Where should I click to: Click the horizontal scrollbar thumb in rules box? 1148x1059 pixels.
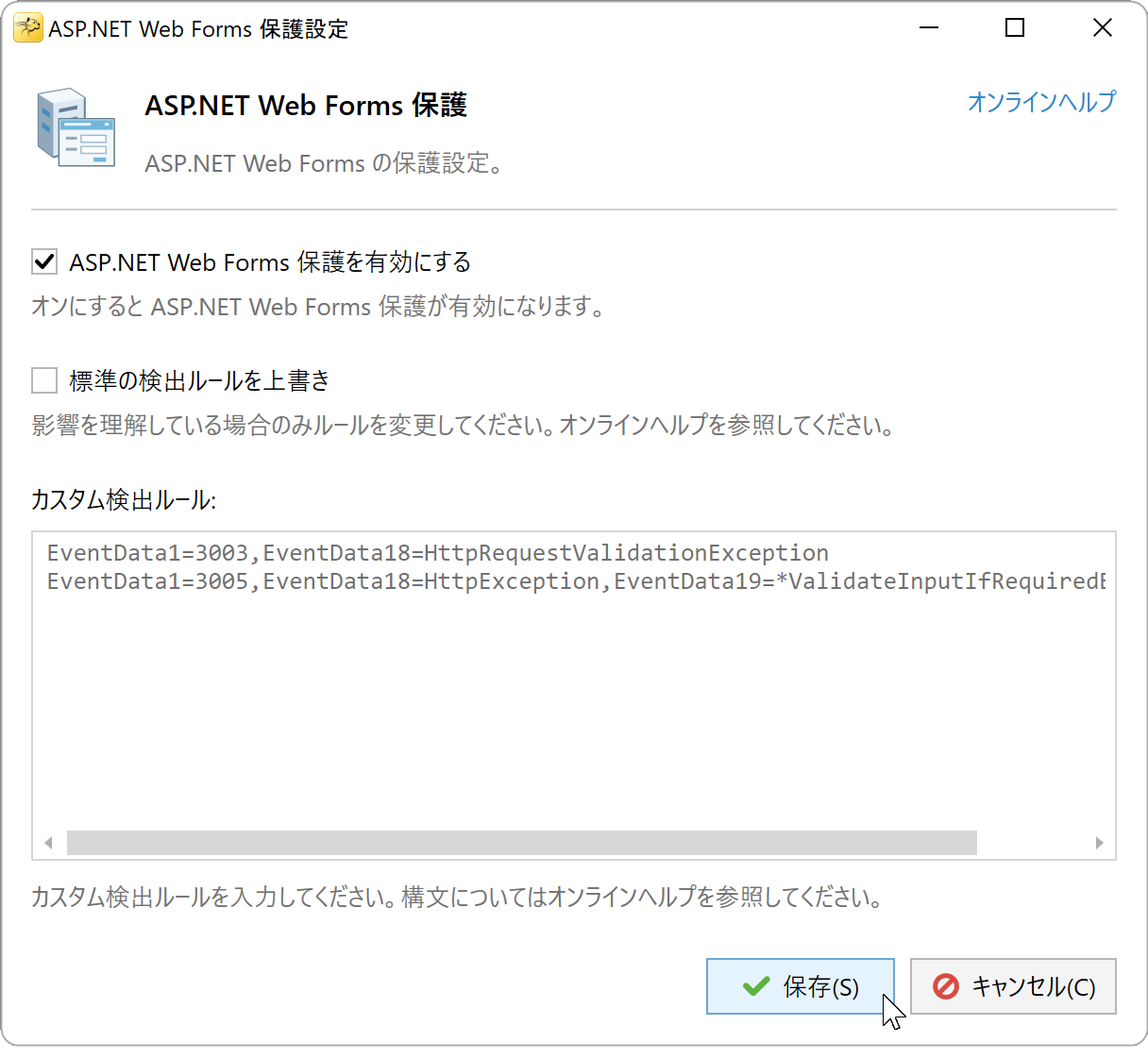click(x=522, y=843)
